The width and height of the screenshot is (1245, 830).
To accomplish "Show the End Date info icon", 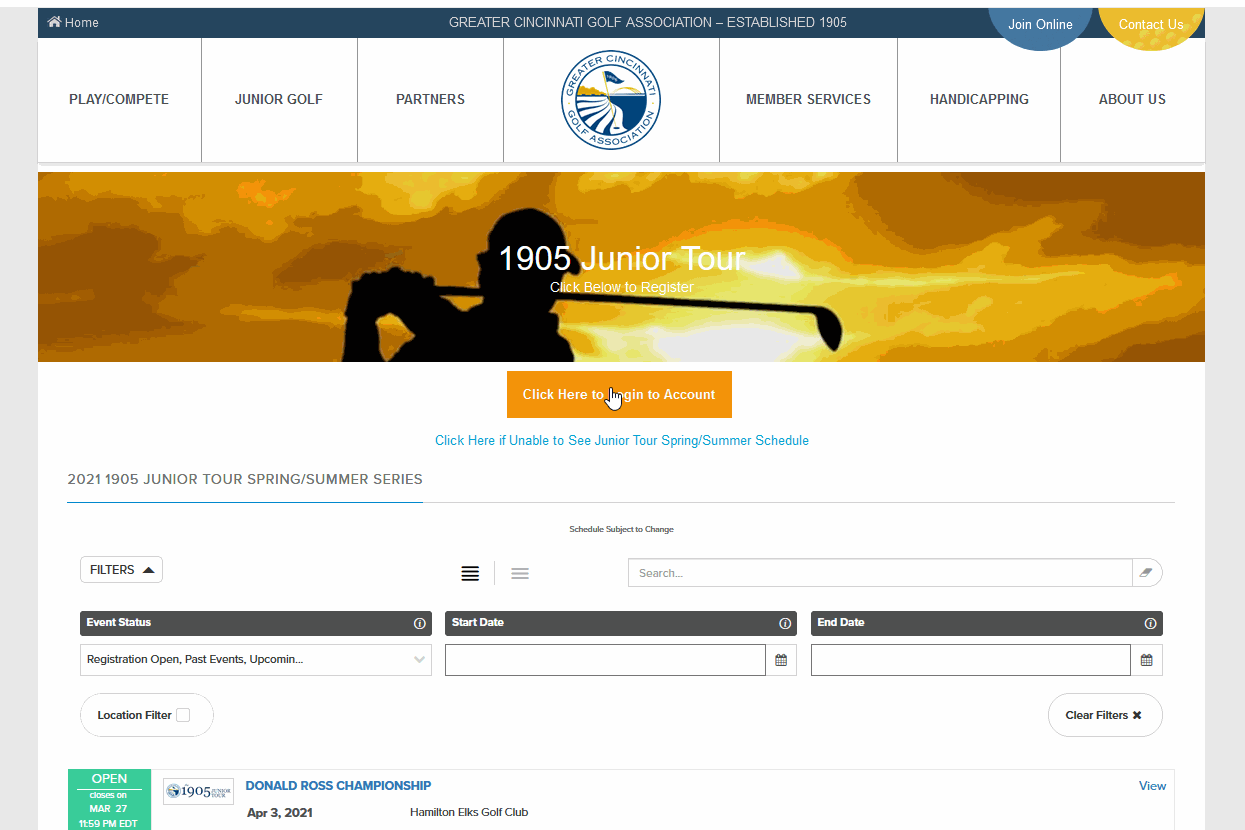I will (1151, 623).
